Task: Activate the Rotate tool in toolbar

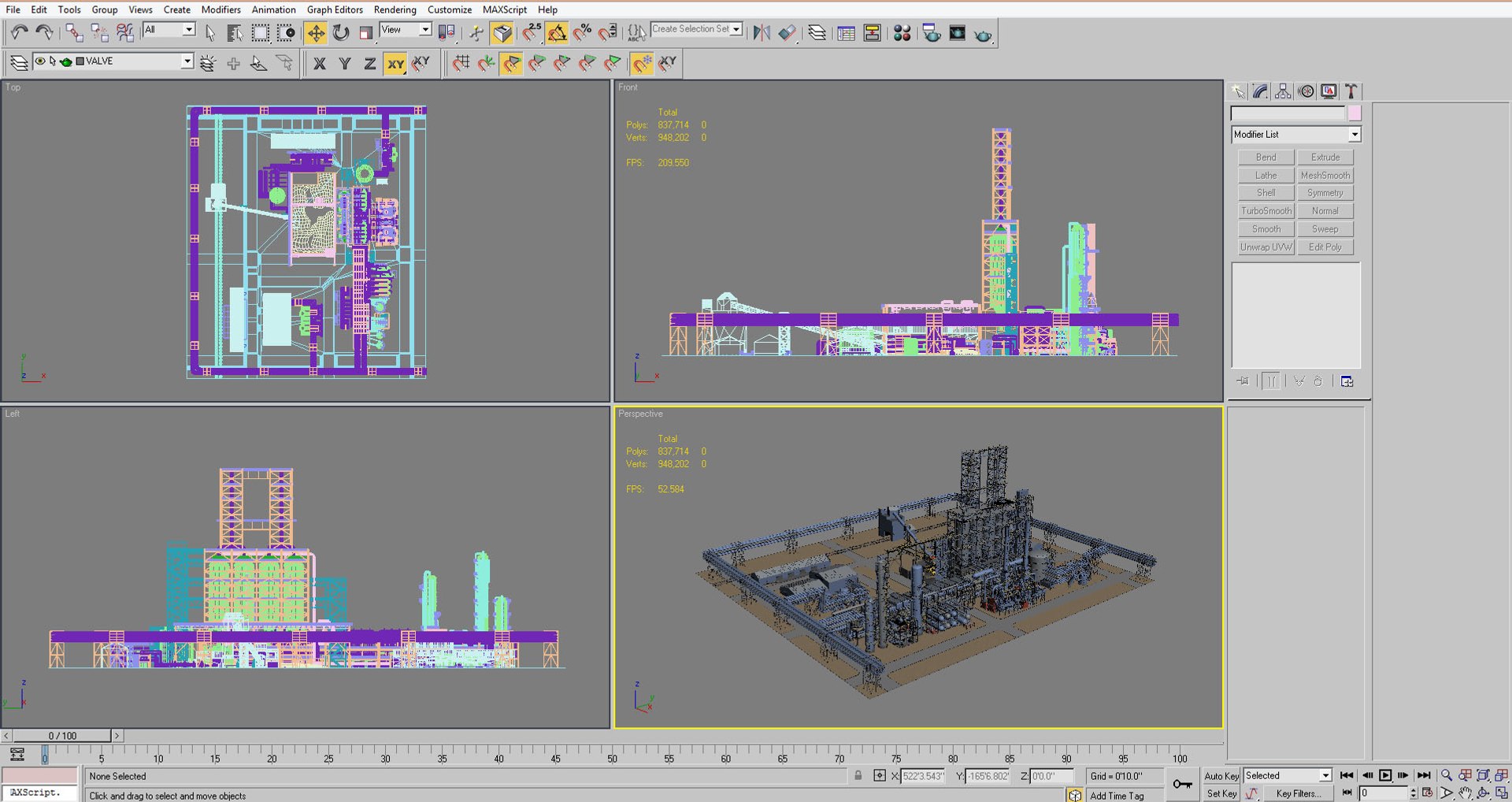Action: tap(341, 33)
